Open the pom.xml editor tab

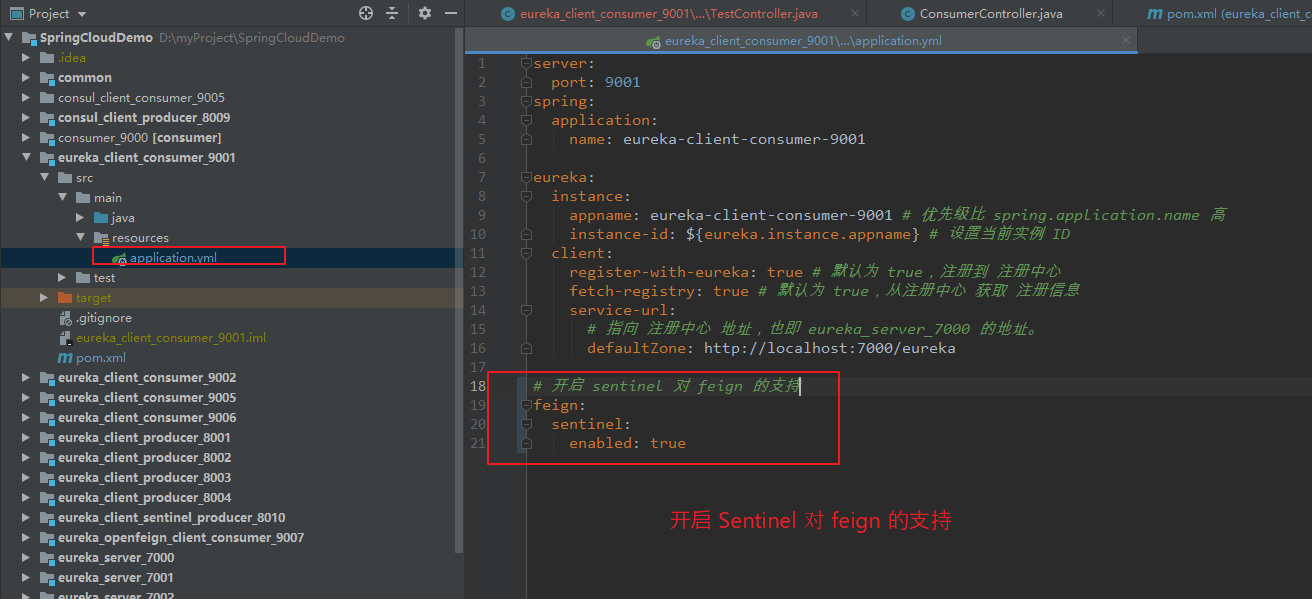click(x=1230, y=14)
